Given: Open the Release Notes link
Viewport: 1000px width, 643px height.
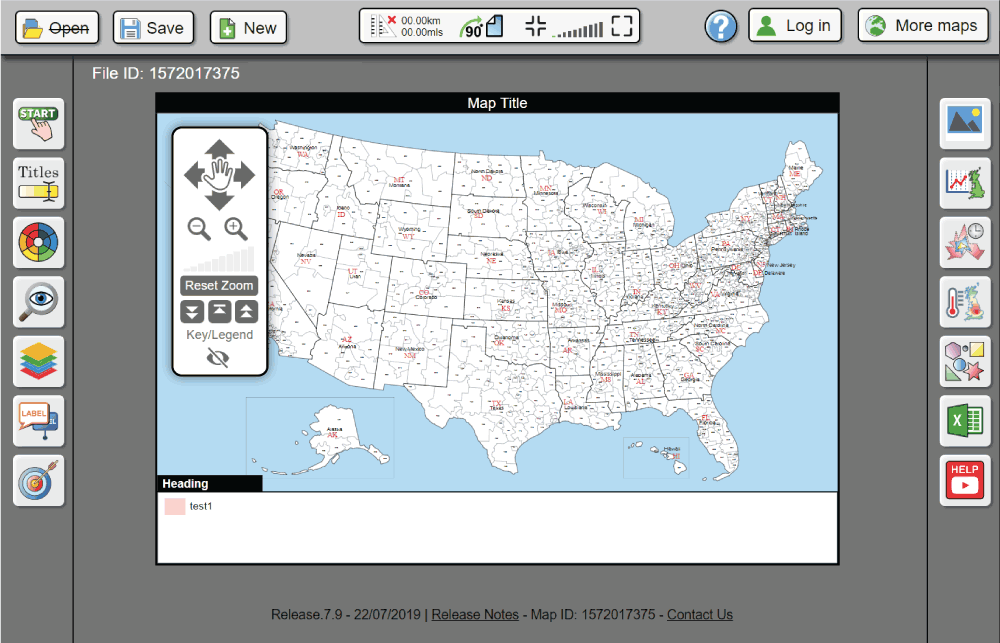Looking at the screenshot, I should pyautogui.click(x=475, y=614).
